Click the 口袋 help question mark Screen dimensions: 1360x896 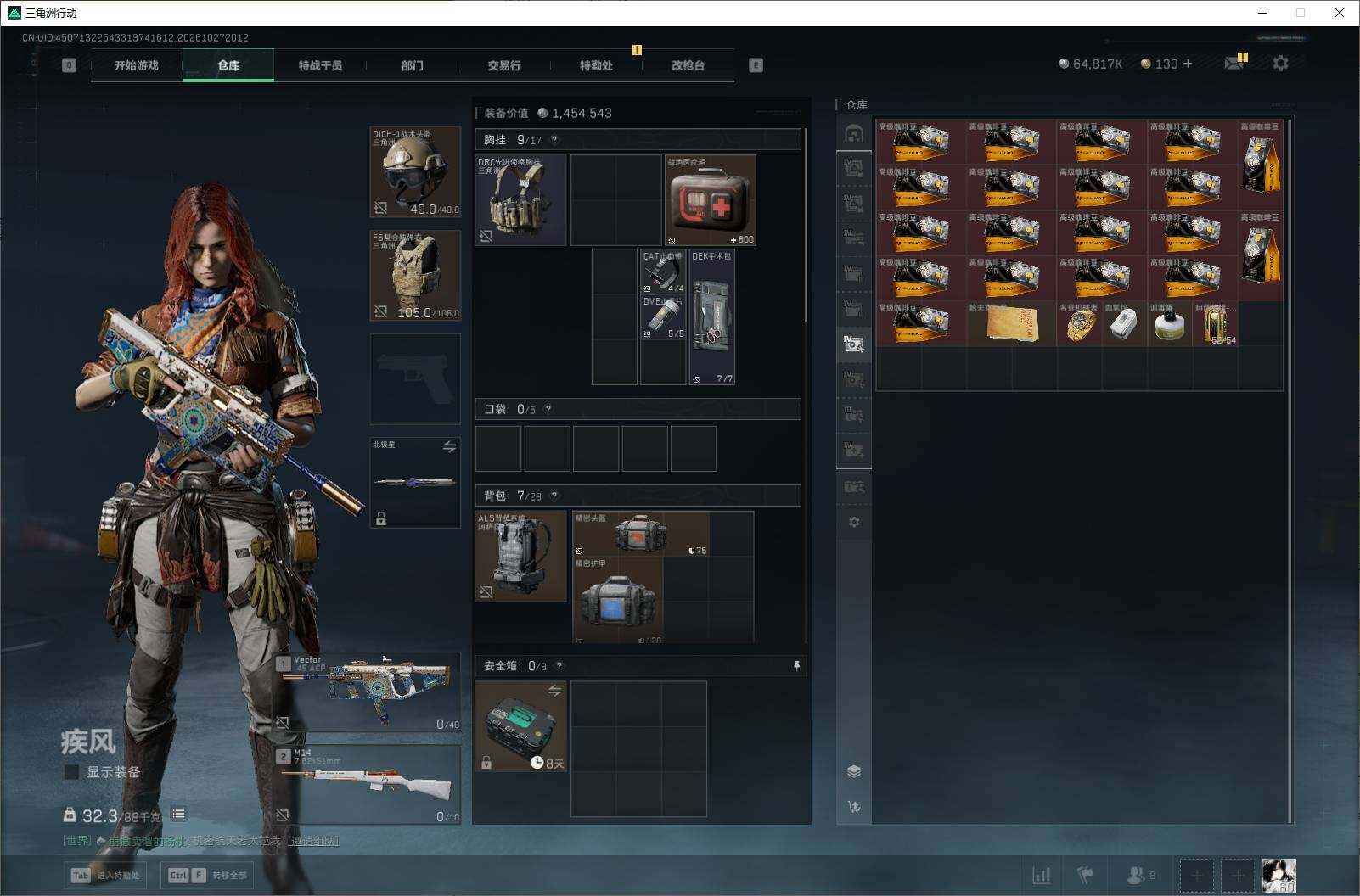click(548, 409)
